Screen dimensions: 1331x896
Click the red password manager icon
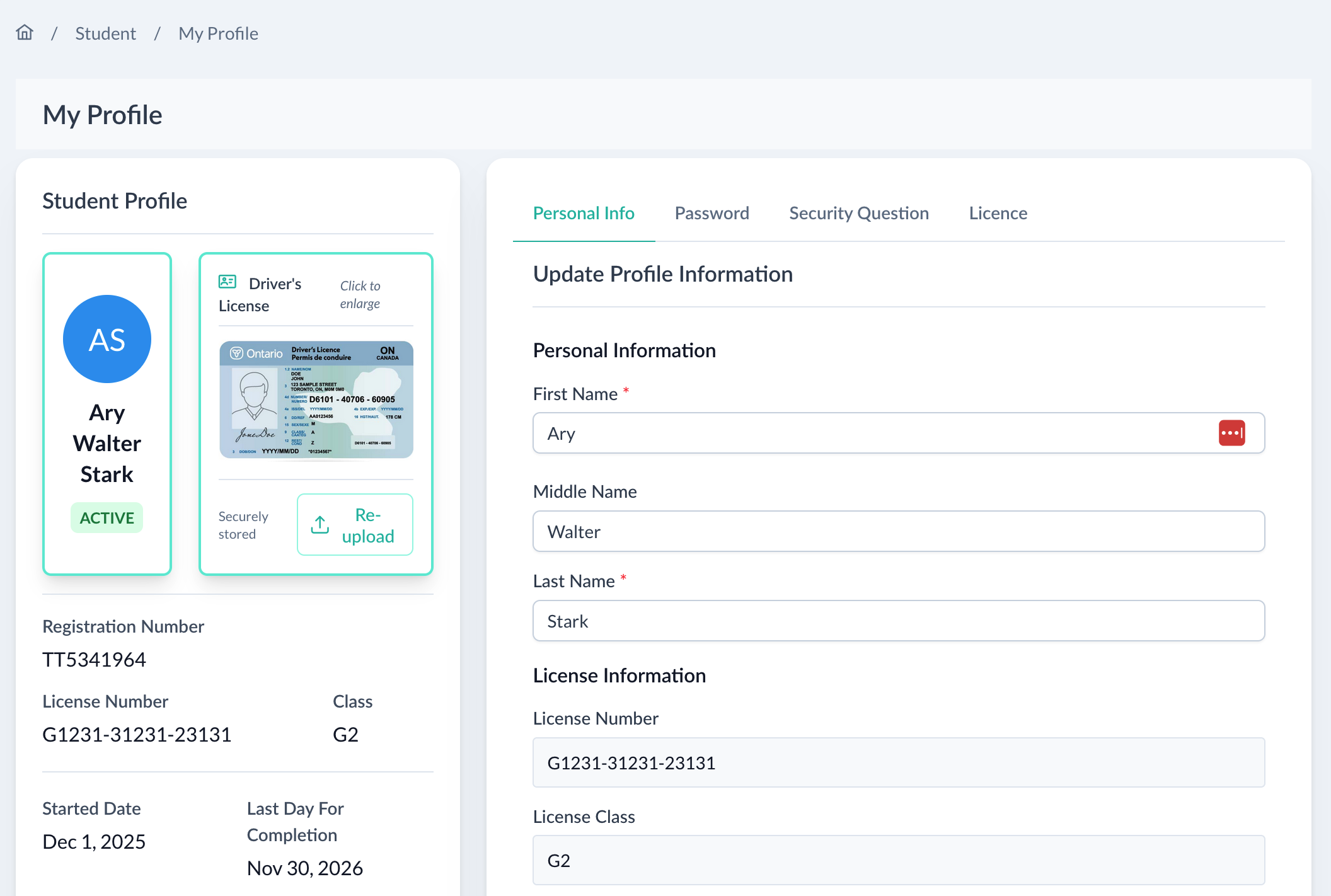1231,433
